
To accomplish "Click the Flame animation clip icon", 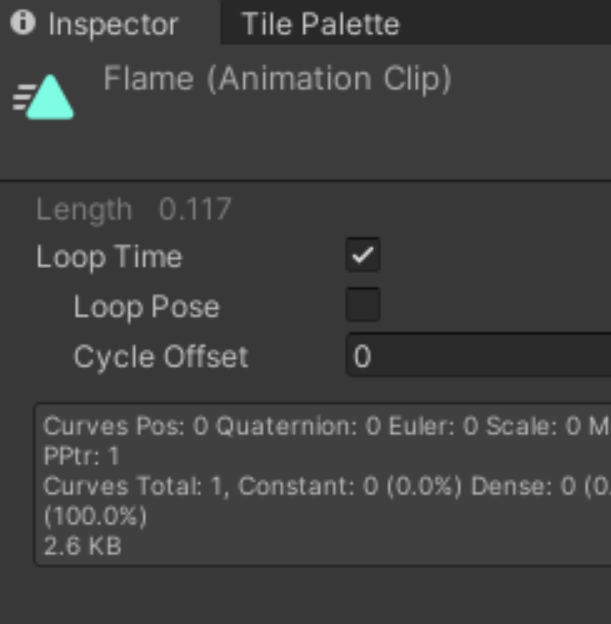I will pyautogui.click(x=44, y=98).
